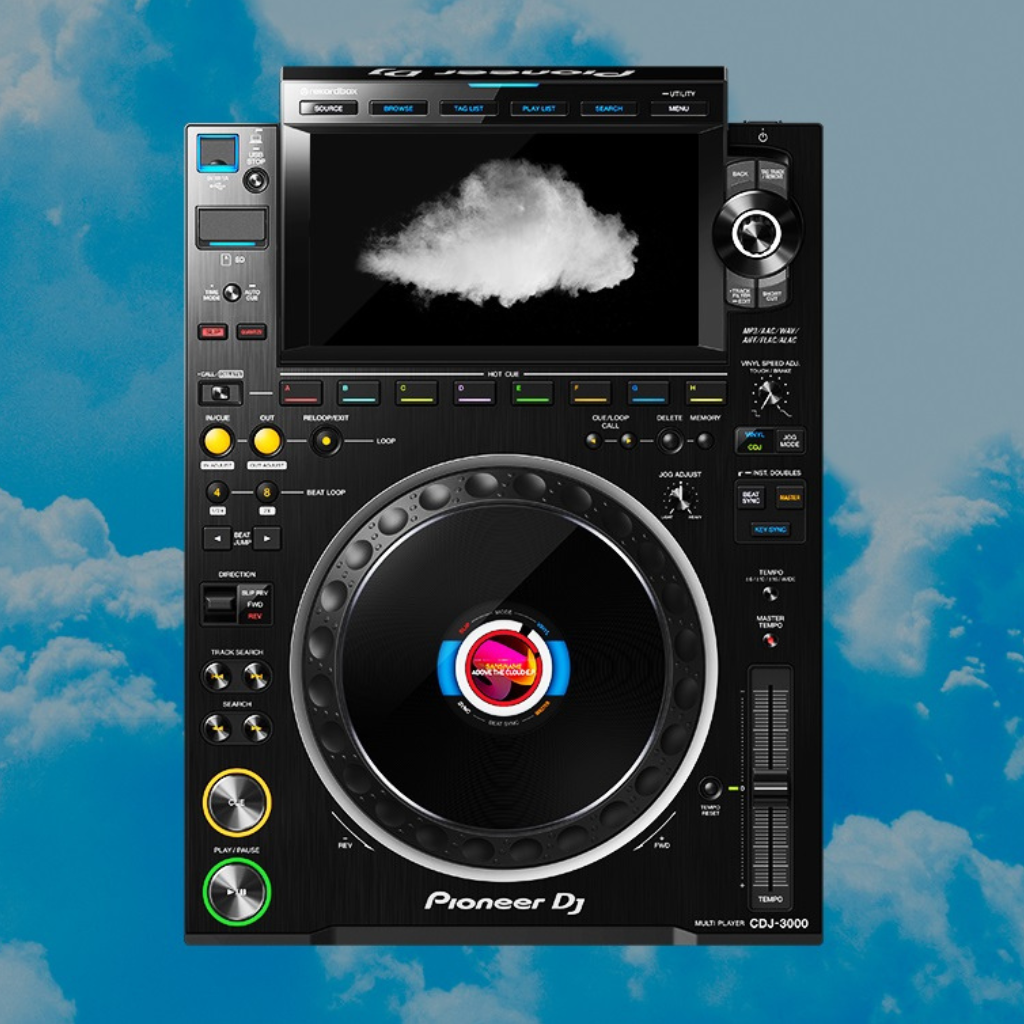This screenshot has width=1024, height=1024.
Task: Trigger Hot Cue E pad
Action: pos(532,392)
